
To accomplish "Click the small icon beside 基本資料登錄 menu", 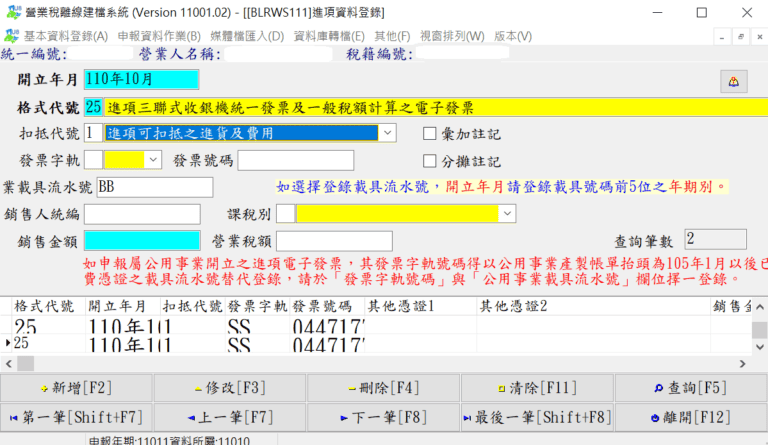I will pyautogui.click(x=11, y=36).
